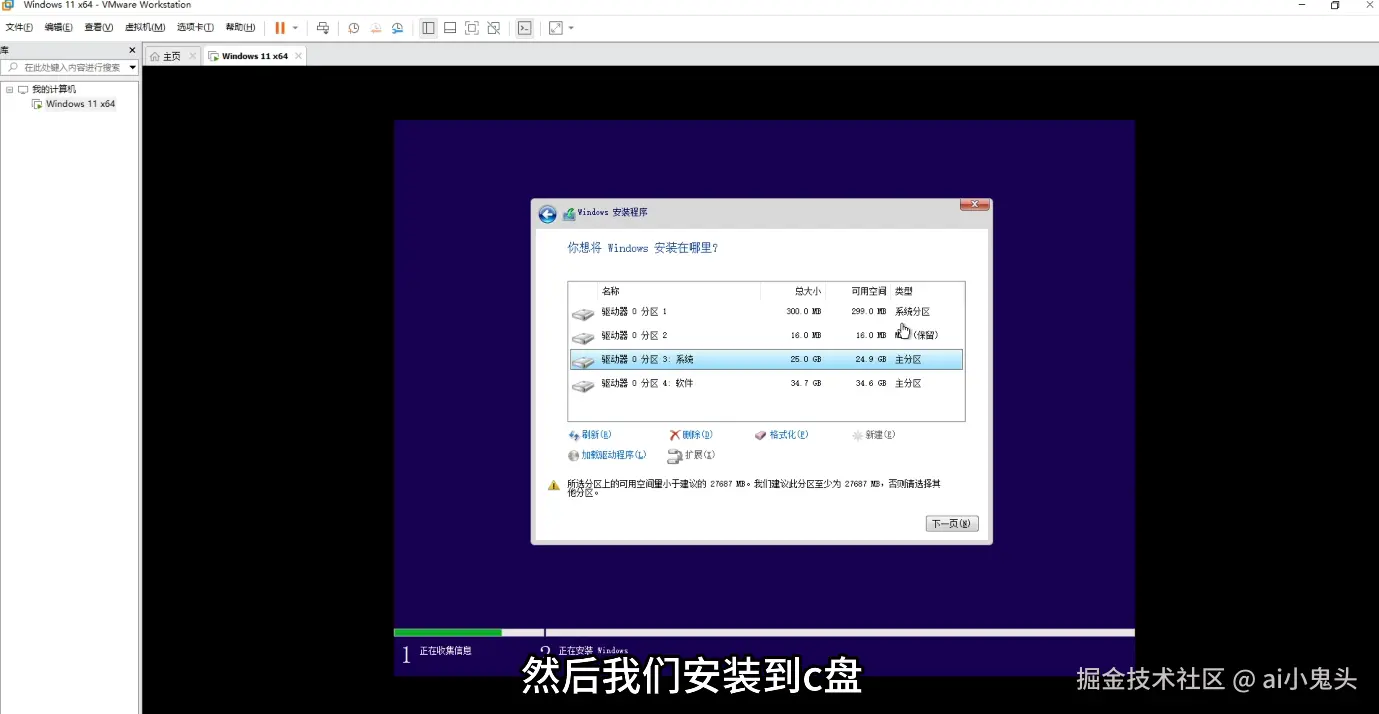Viewport: 1379px width, 714px height.
Task: Click the 下一页(N) button
Action: [952, 524]
